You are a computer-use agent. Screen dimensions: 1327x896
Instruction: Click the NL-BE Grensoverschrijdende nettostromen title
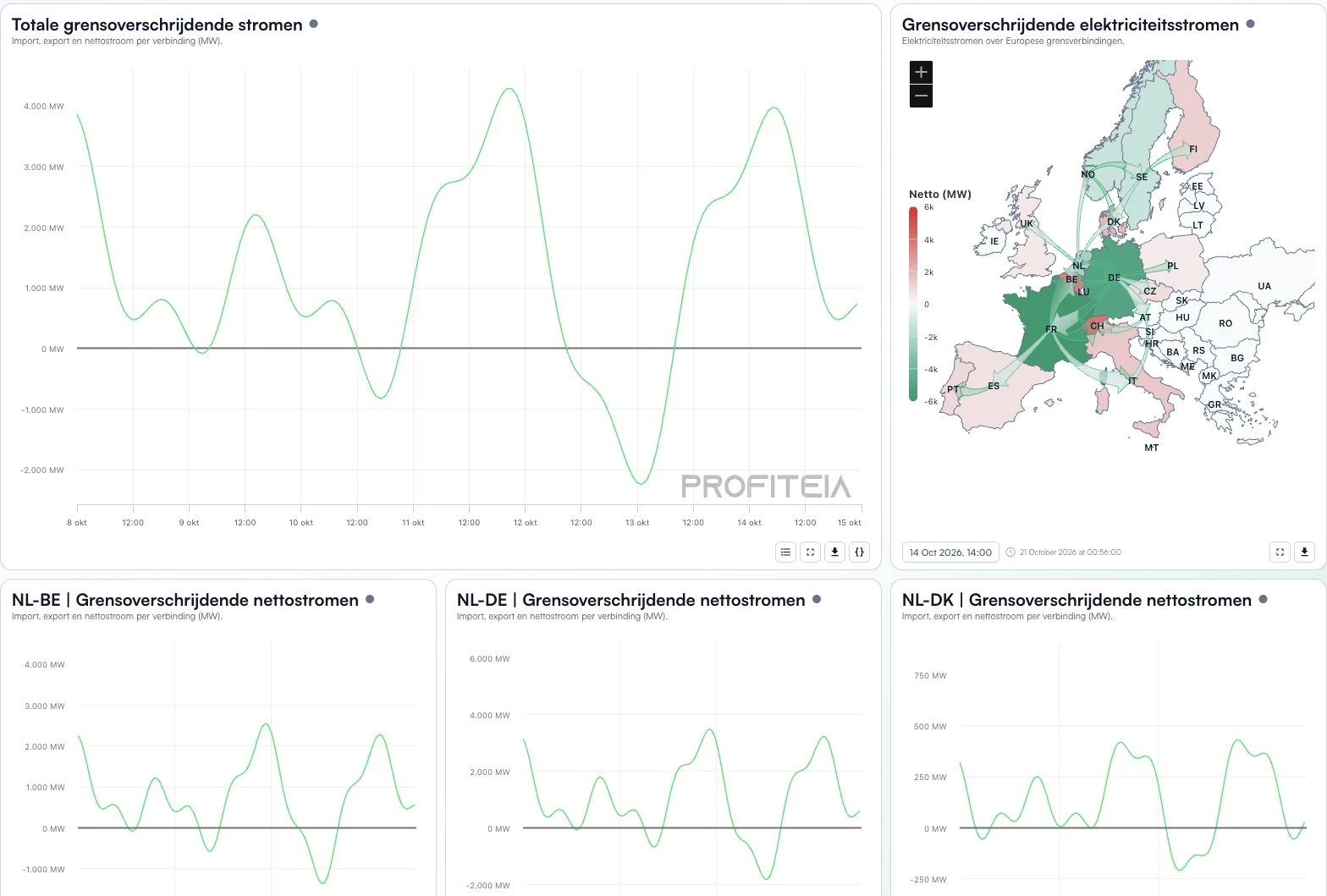[185, 600]
